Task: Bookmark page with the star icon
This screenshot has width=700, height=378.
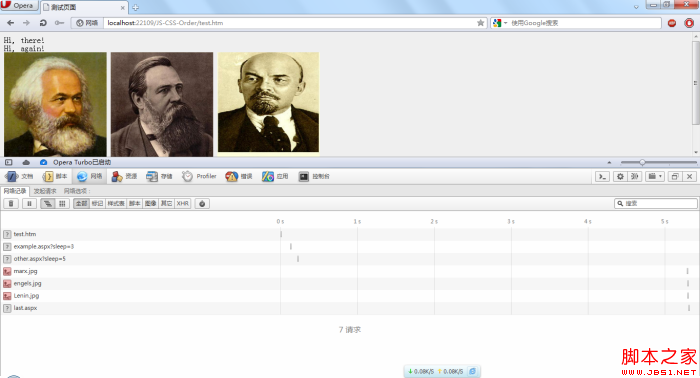Action: pyautogui.click(x=480, y=23)
